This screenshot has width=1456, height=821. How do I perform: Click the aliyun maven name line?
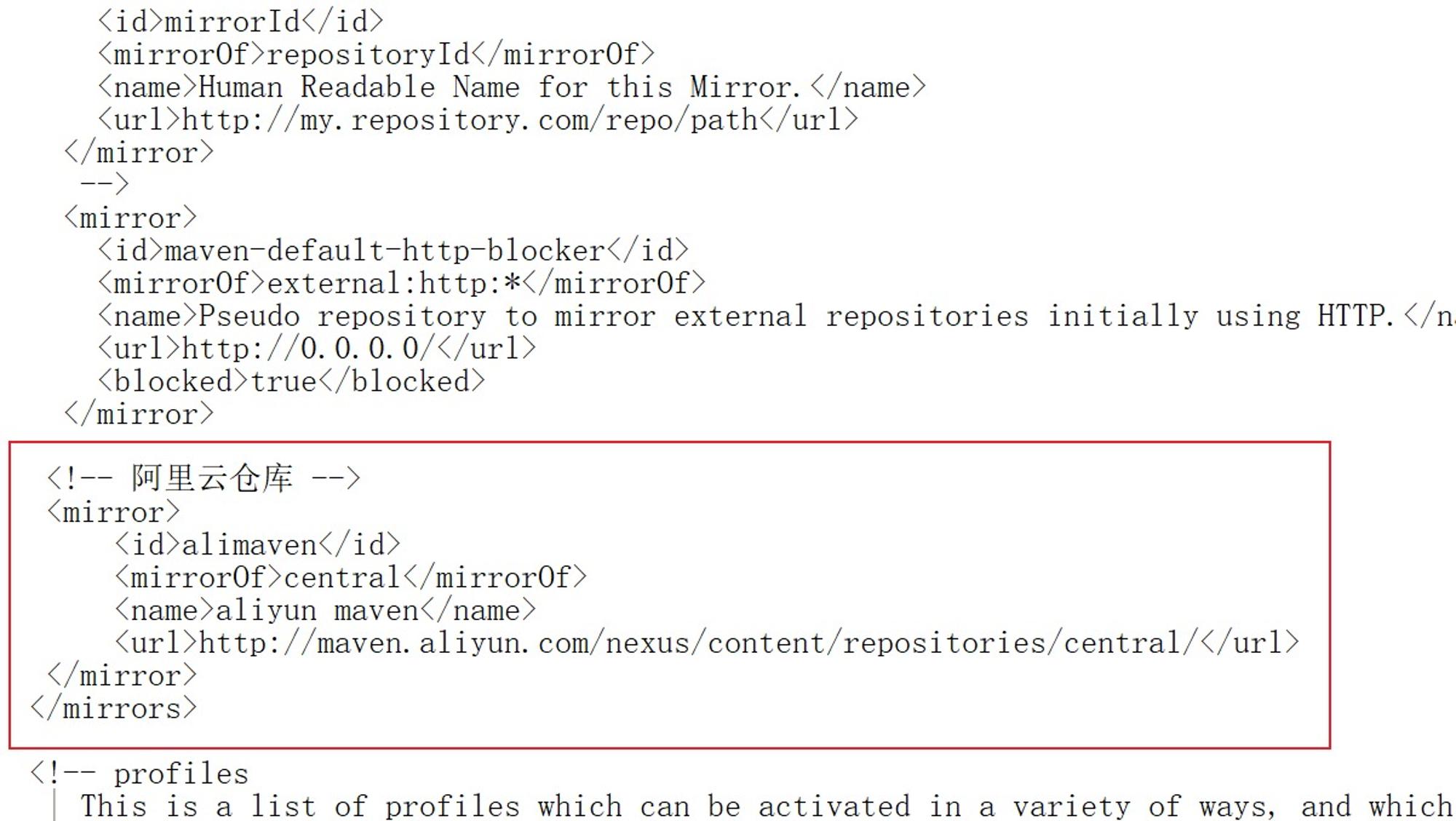[325, 611]
